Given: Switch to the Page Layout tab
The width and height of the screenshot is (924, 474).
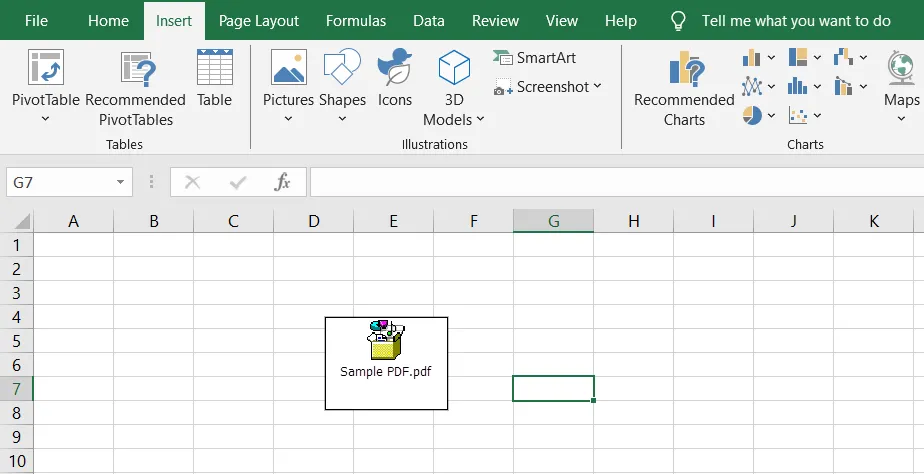Looking at the screenshot, I should 259,21.
